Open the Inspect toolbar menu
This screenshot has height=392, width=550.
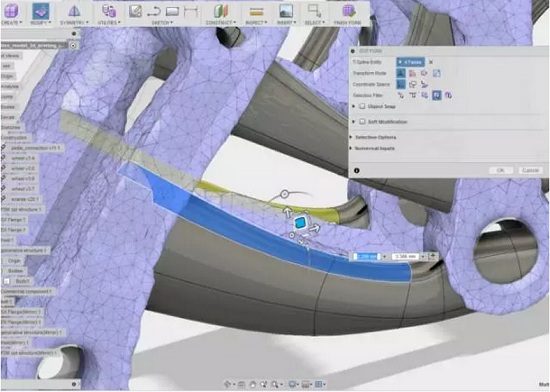256,22
